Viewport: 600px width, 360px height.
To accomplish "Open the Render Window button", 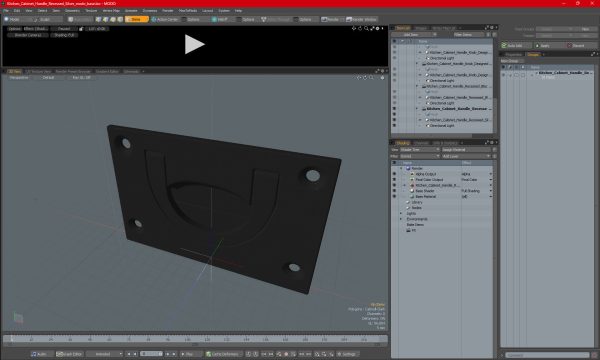I will (362, 19).
